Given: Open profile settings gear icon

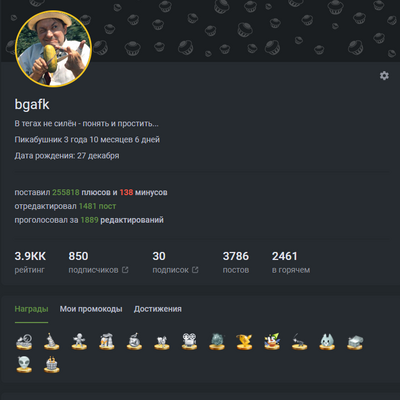Looking at the screenshot, I should 384,76.
